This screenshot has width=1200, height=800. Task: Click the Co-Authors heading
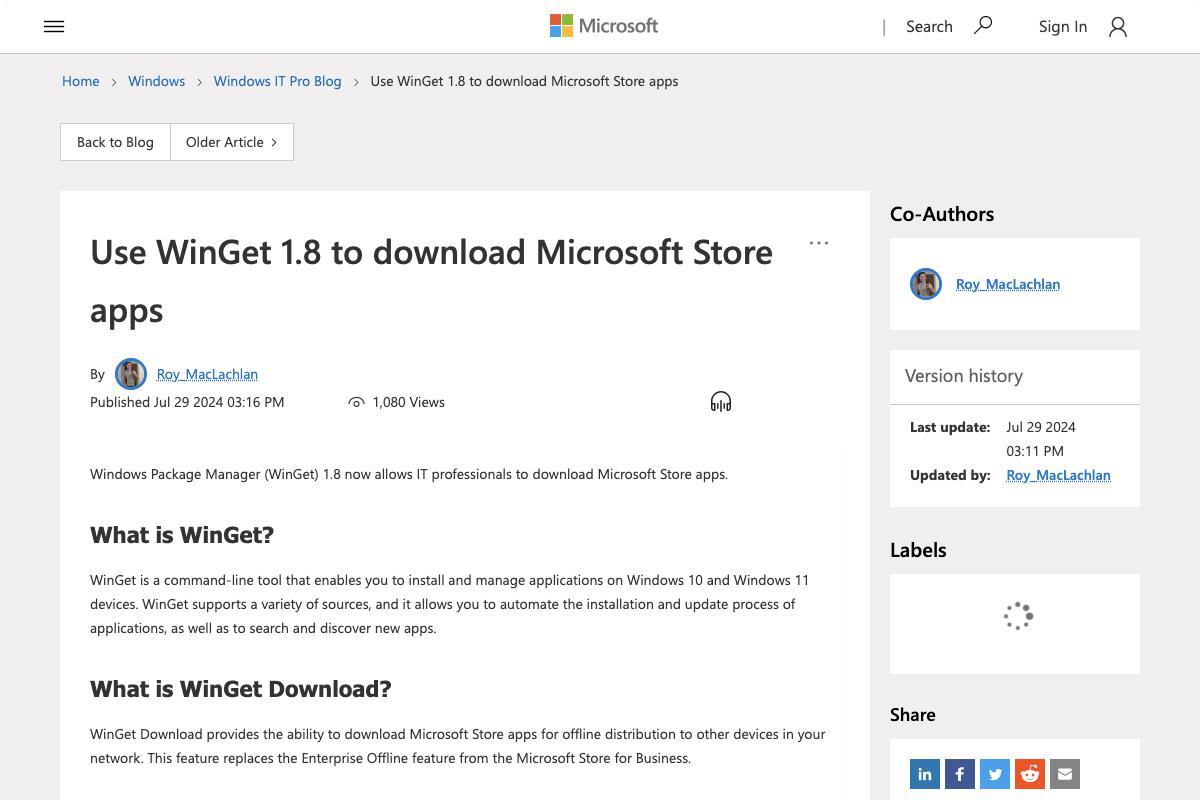click(942, 214)
